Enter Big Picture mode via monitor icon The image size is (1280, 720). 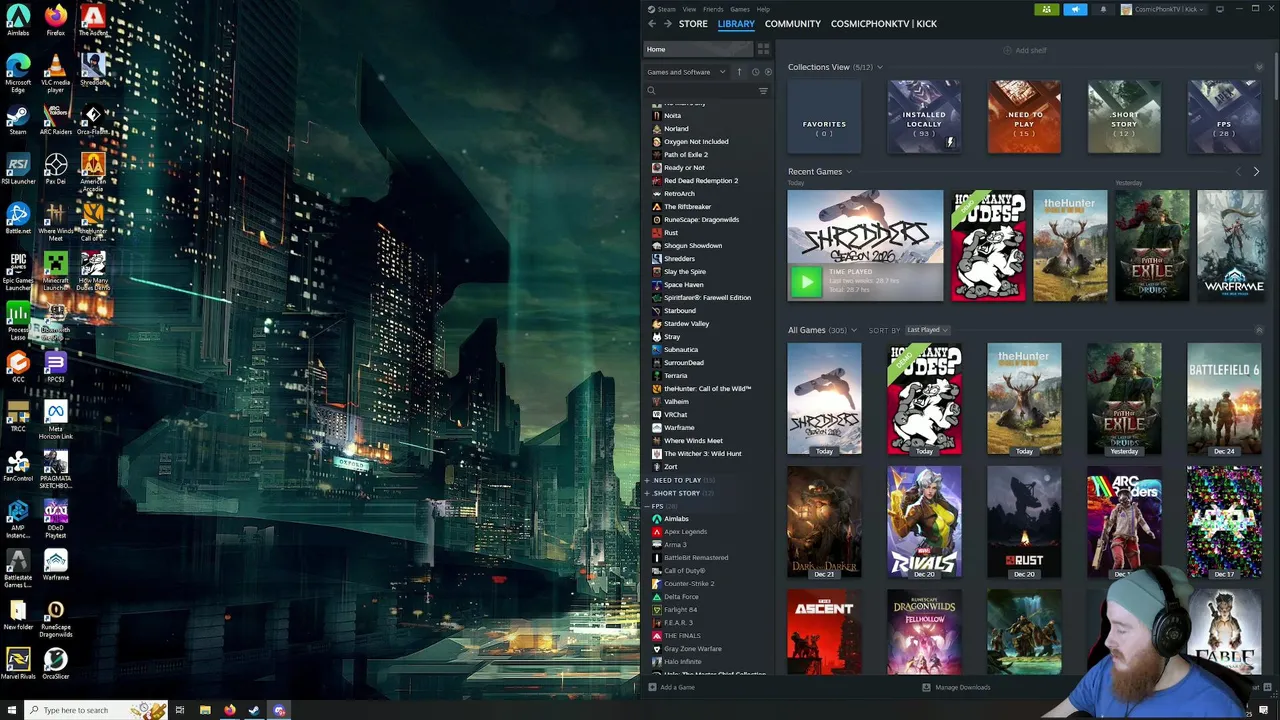[x=1220, y=9]
